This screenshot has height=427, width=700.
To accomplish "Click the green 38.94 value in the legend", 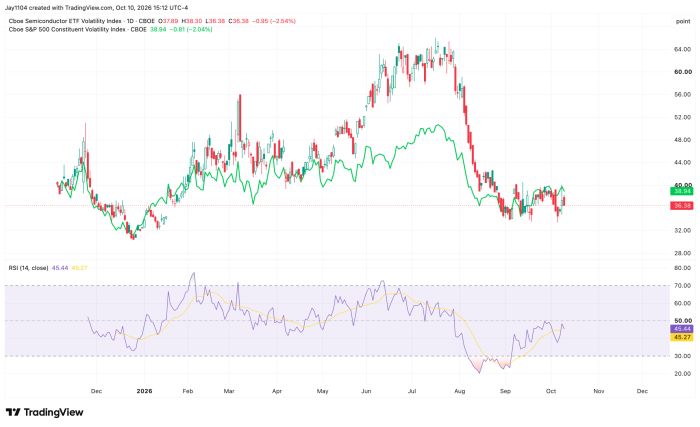I will point(158,29).
